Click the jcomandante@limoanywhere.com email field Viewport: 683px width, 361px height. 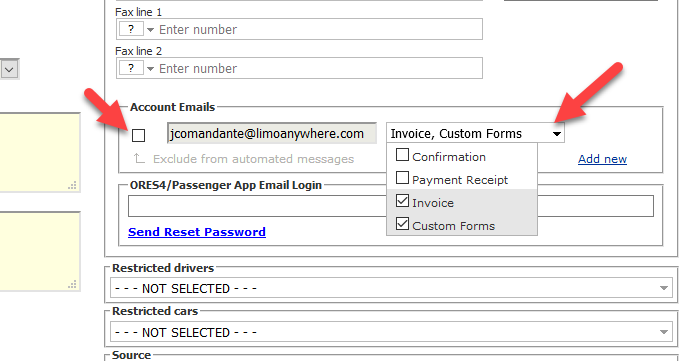tap(272, 133)
